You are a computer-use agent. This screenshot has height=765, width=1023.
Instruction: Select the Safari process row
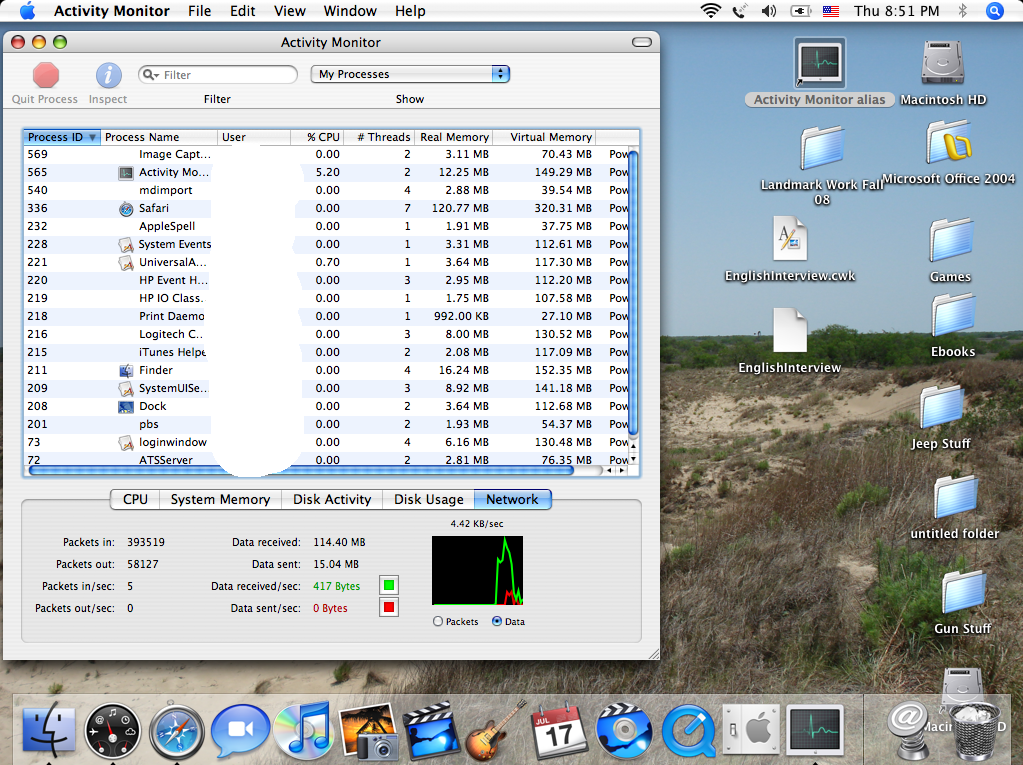tap(153, 208)
